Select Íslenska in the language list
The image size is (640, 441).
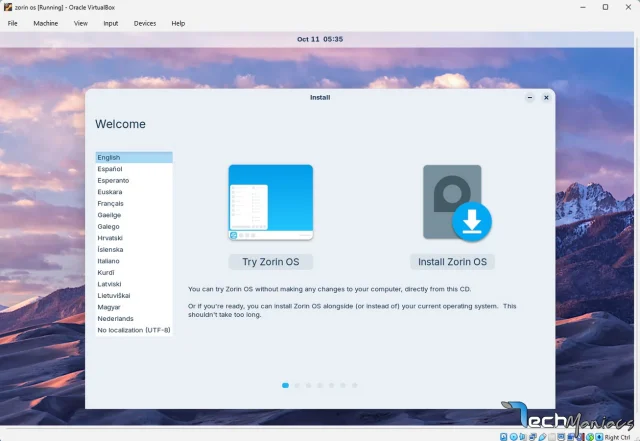(134, 249)
